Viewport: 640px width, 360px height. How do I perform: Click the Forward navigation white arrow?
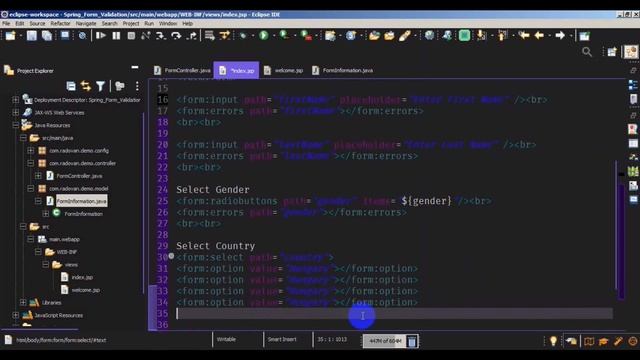coord(560,36)
